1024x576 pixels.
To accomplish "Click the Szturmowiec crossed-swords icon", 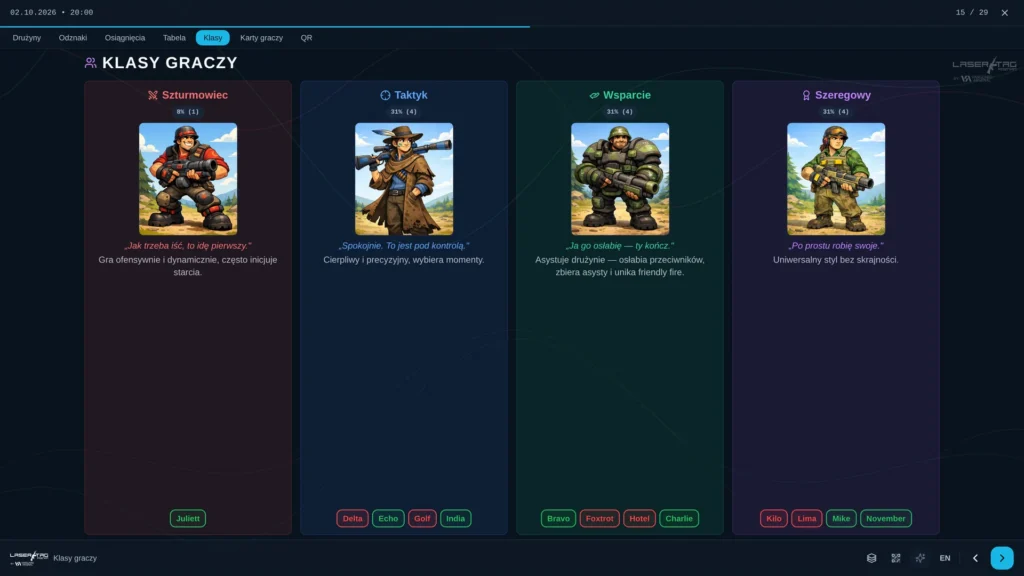I will [153, 95].
